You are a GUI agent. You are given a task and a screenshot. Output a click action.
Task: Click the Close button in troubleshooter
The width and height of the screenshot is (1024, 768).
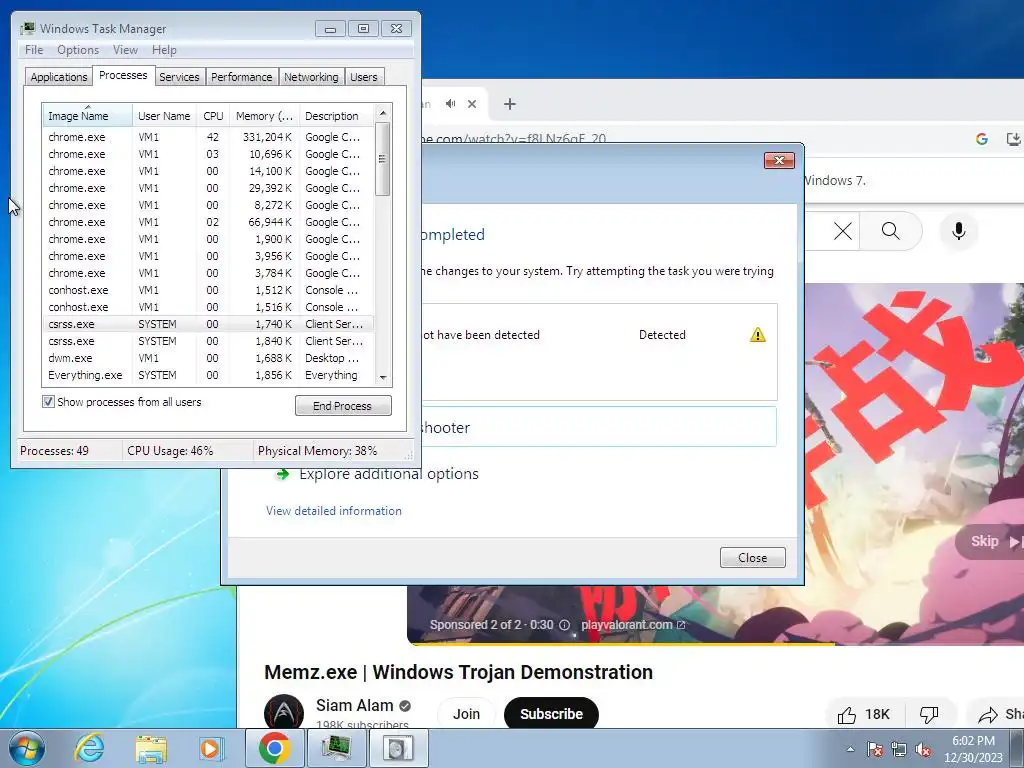point(752,558)
